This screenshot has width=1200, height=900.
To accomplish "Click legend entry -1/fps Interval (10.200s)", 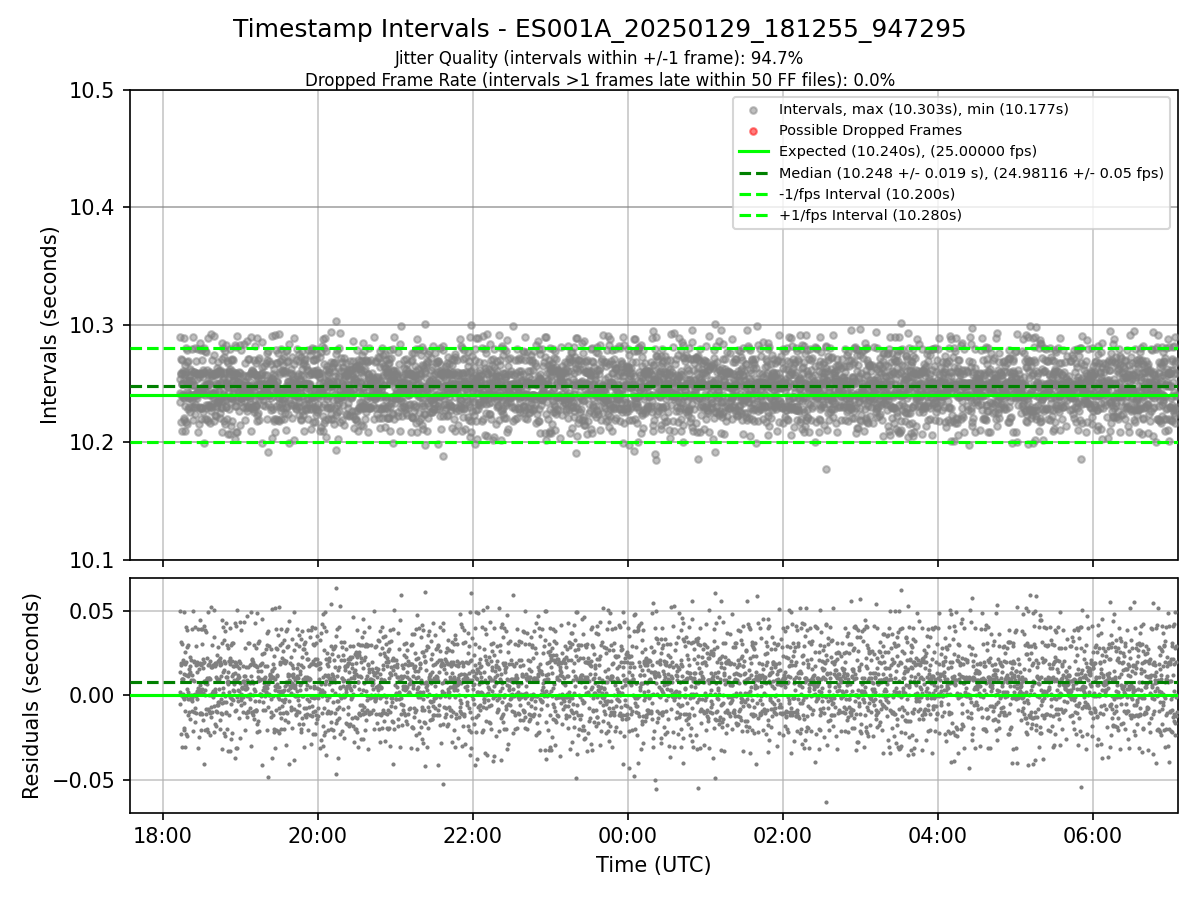I will pyautogui.click(x=866, y=194).
